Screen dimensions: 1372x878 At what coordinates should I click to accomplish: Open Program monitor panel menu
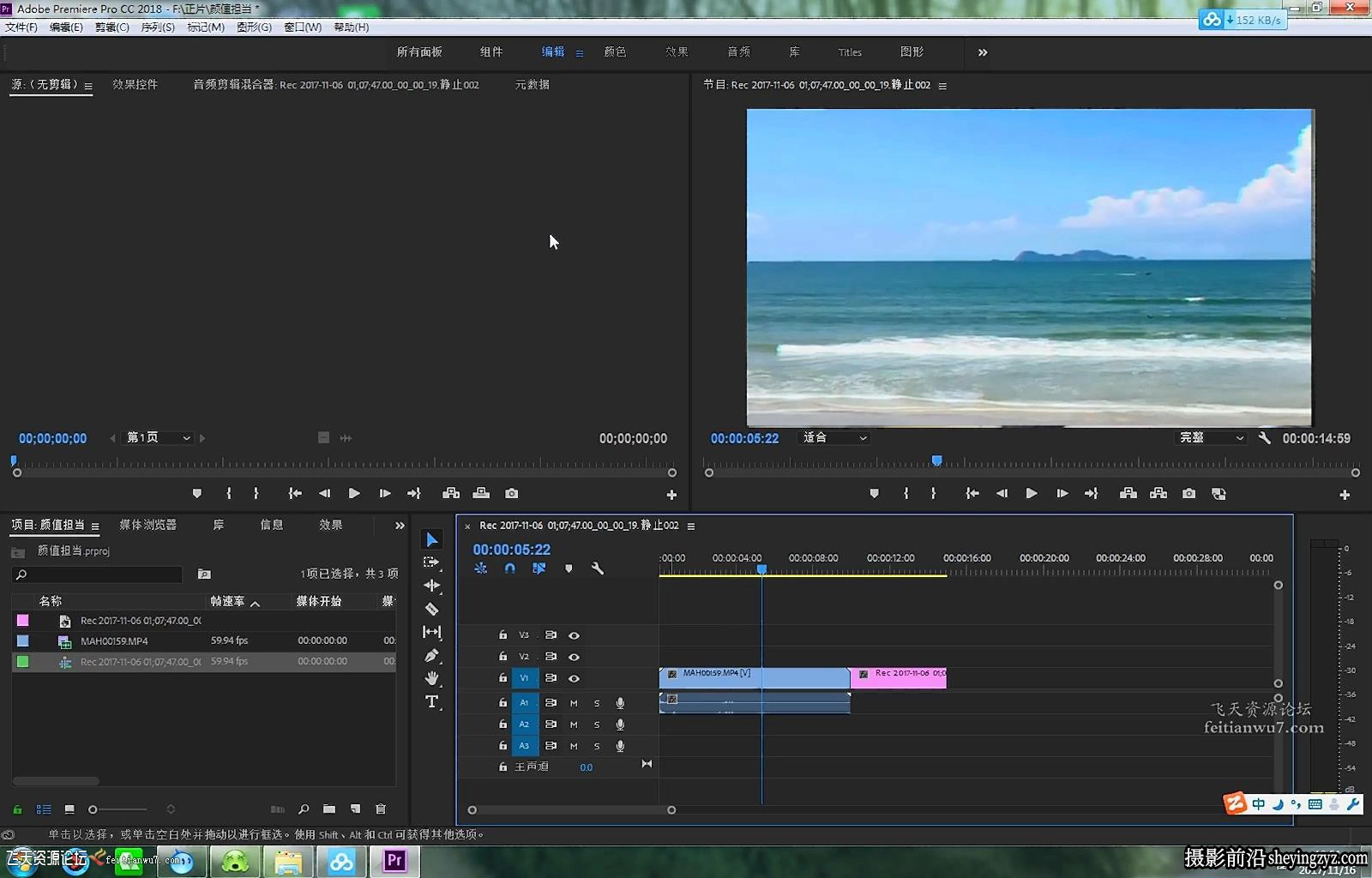942,86
